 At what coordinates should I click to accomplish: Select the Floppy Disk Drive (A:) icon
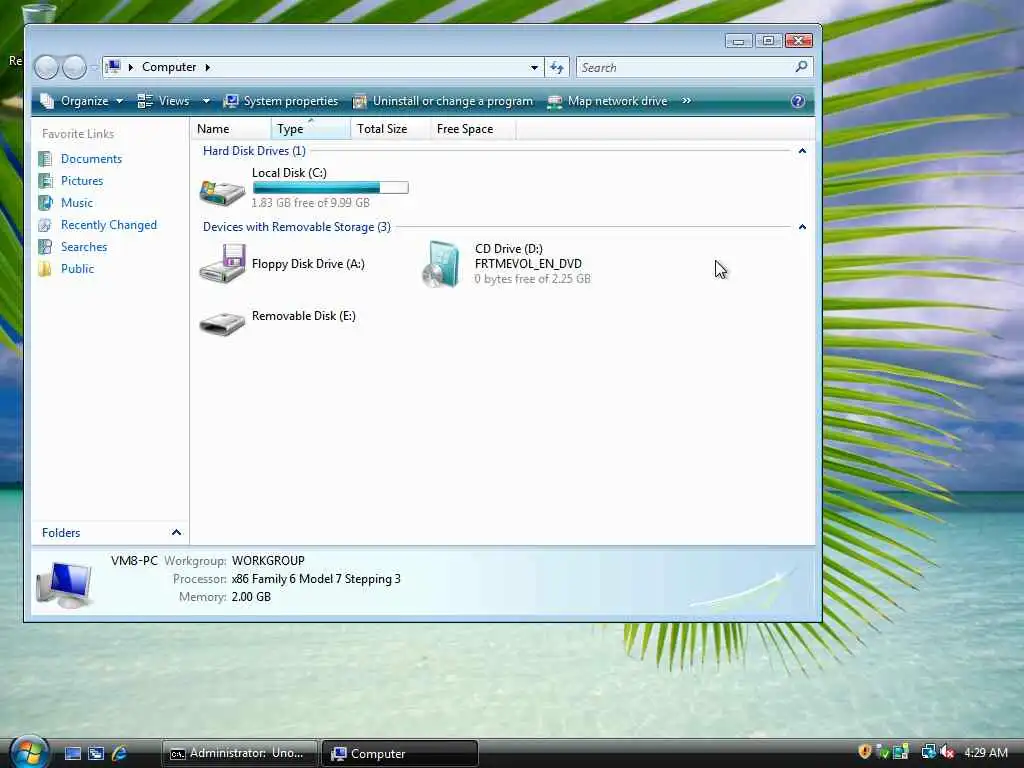tap(222, 263)
